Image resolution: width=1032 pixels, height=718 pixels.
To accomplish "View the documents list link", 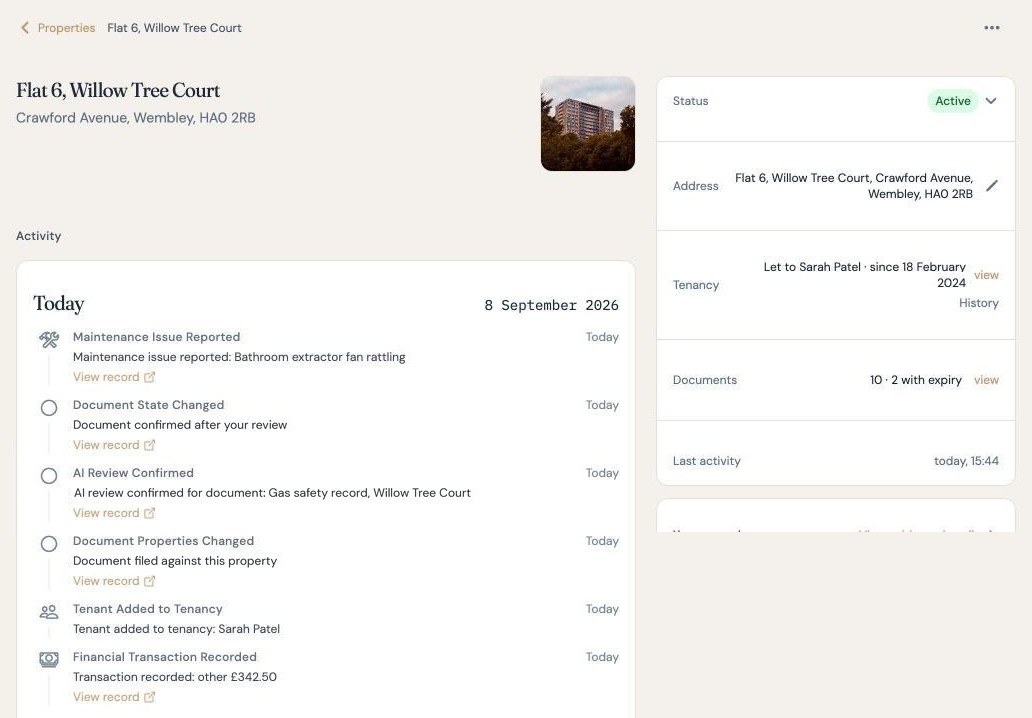I will (986, 380).
